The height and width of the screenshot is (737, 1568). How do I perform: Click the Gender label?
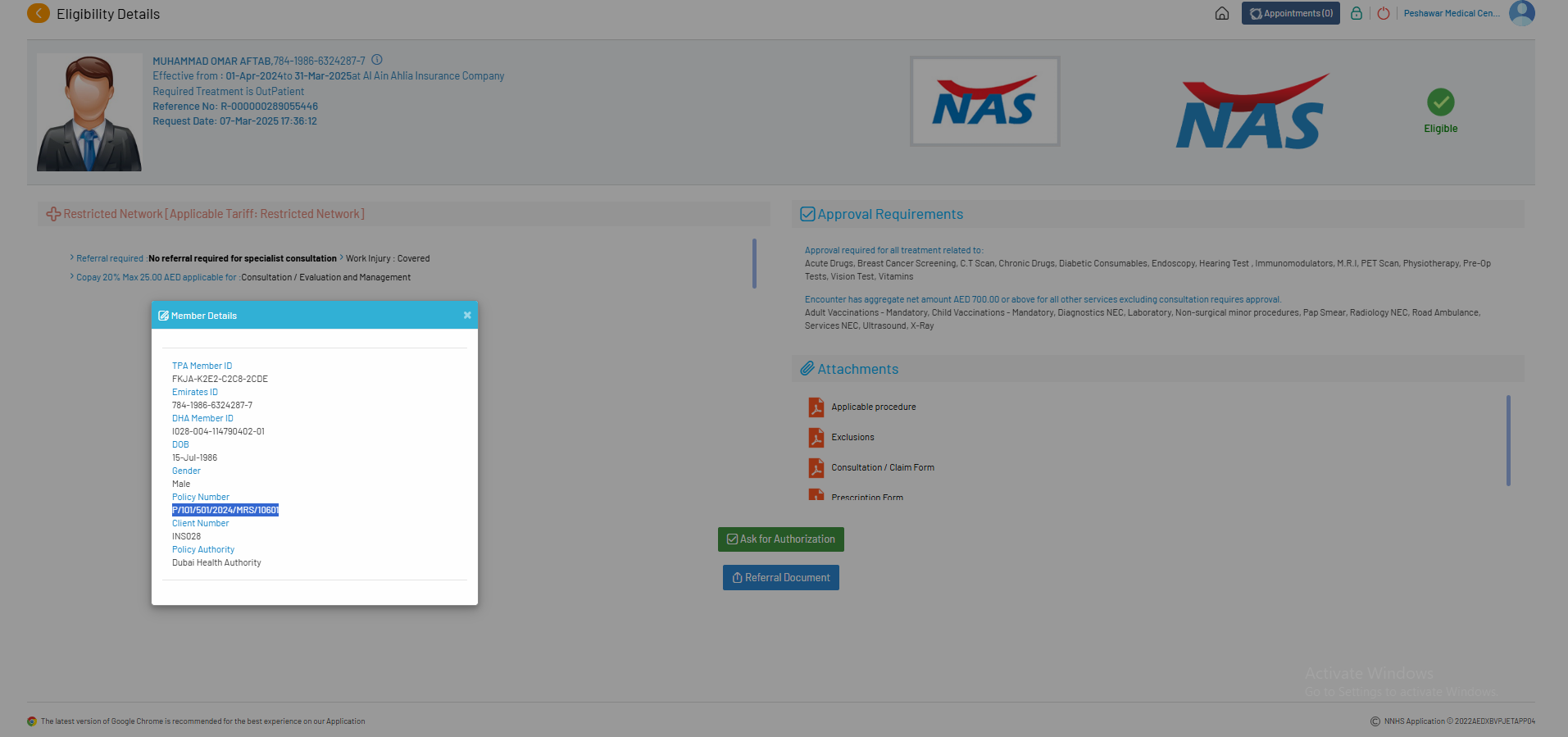(186, 471)
